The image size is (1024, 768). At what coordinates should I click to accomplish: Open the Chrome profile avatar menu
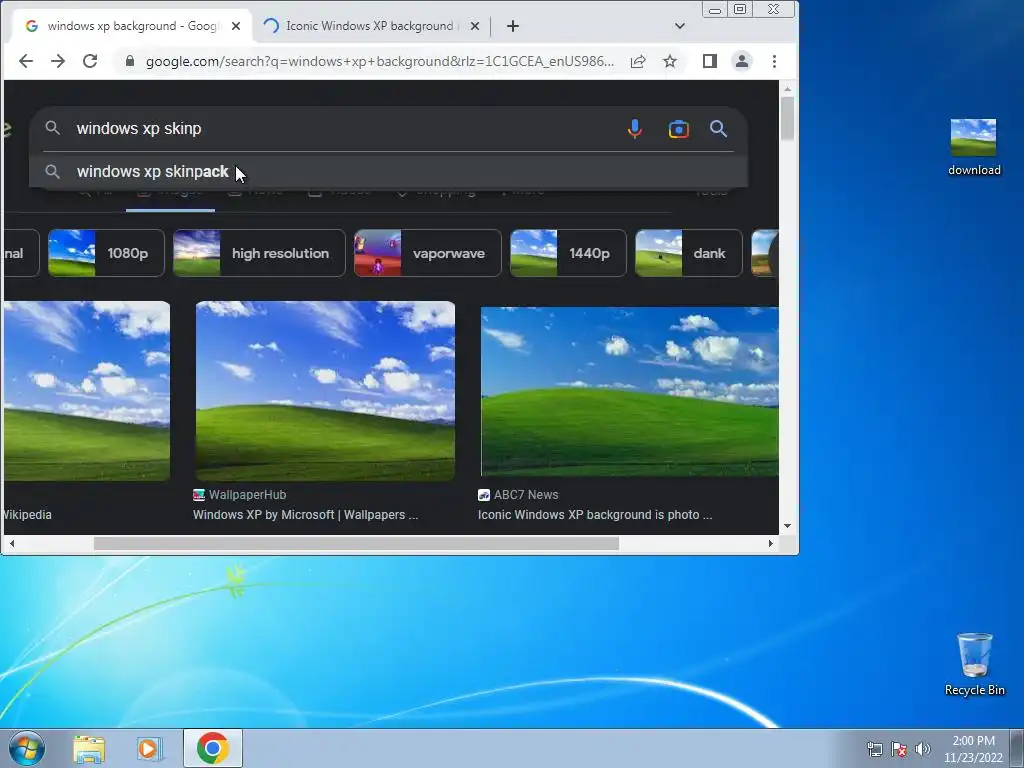click(x=742, y=61)
